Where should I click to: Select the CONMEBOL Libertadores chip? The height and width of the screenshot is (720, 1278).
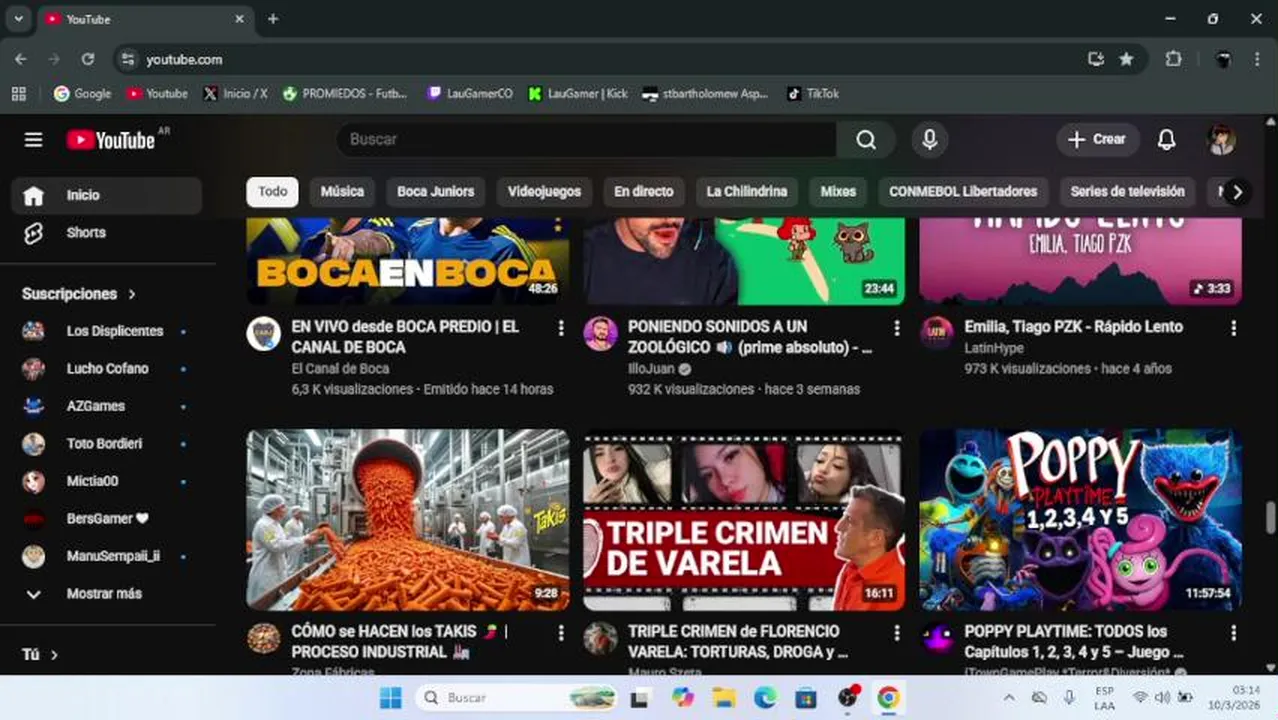click(963, 192)
